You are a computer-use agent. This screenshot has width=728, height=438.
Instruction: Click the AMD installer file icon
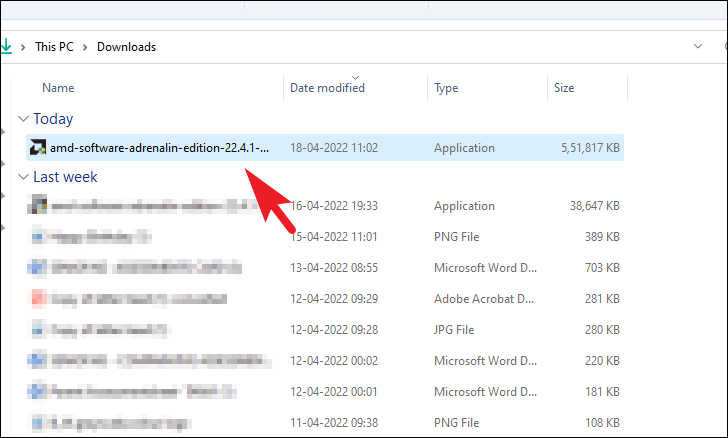tap(38, 148)
